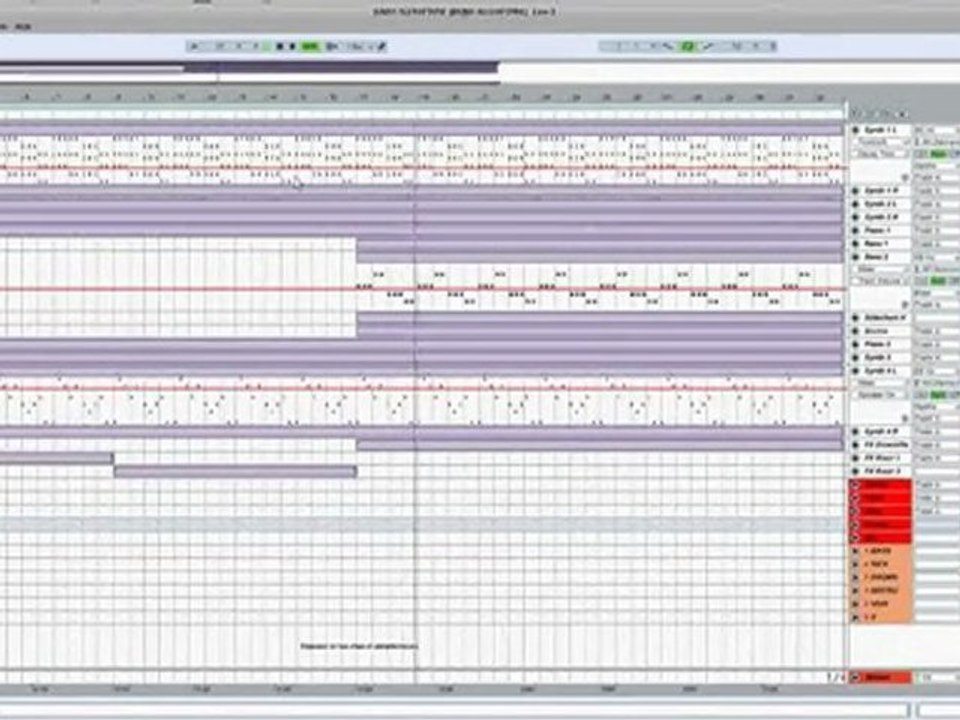Unfold the Synth 3 track
The height and width of the screenshot is (720, 960).
(x=855, y=358)
